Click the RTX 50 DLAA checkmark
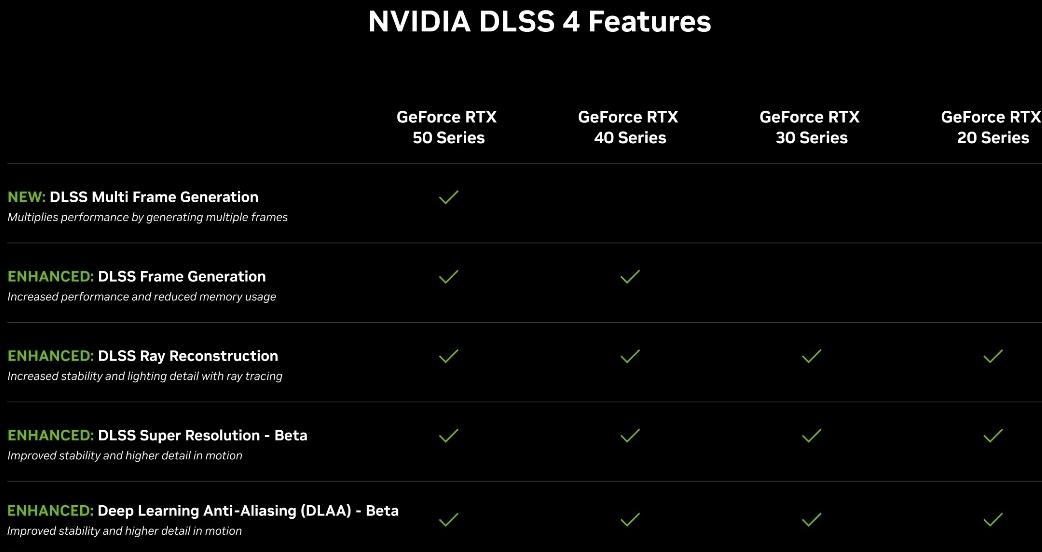This screenshot has height=552, width=1042. click(x=449, y=519)
